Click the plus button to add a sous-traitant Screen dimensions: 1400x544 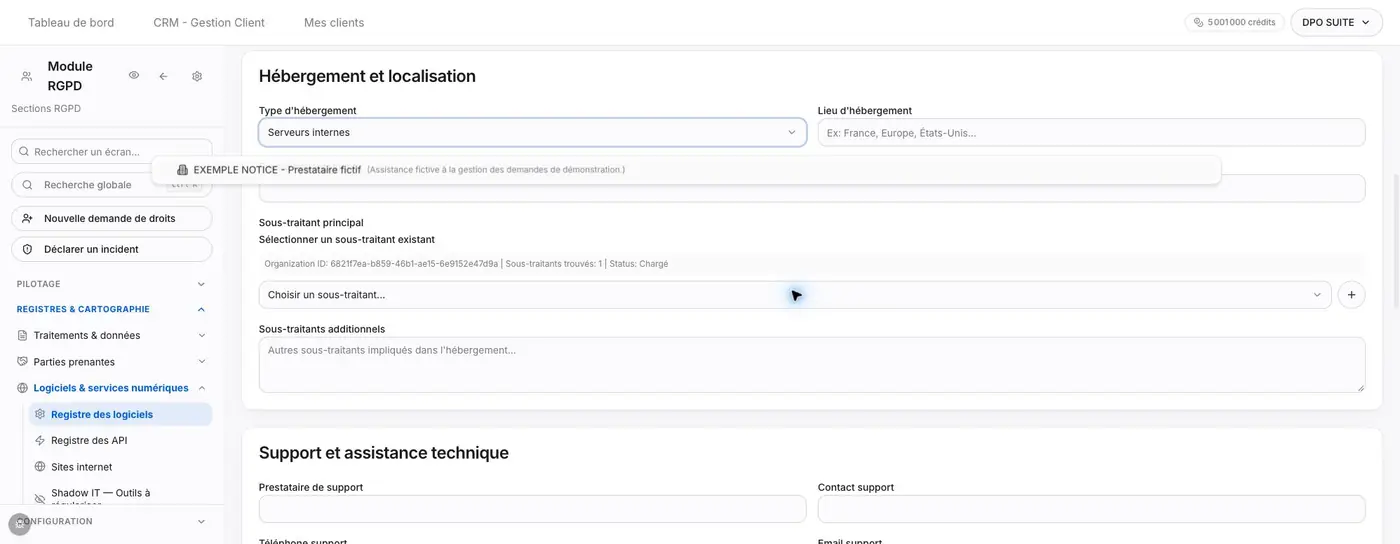[x=1351, y=295]
